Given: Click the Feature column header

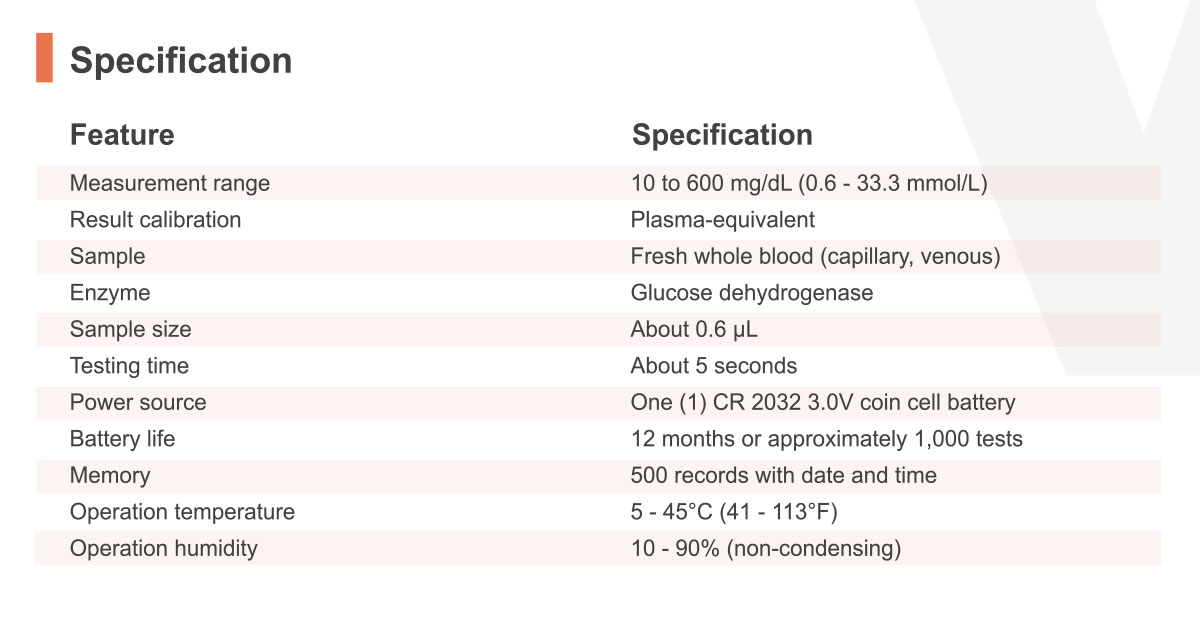Looking at the screenshot, I should [x=122, y=135].
